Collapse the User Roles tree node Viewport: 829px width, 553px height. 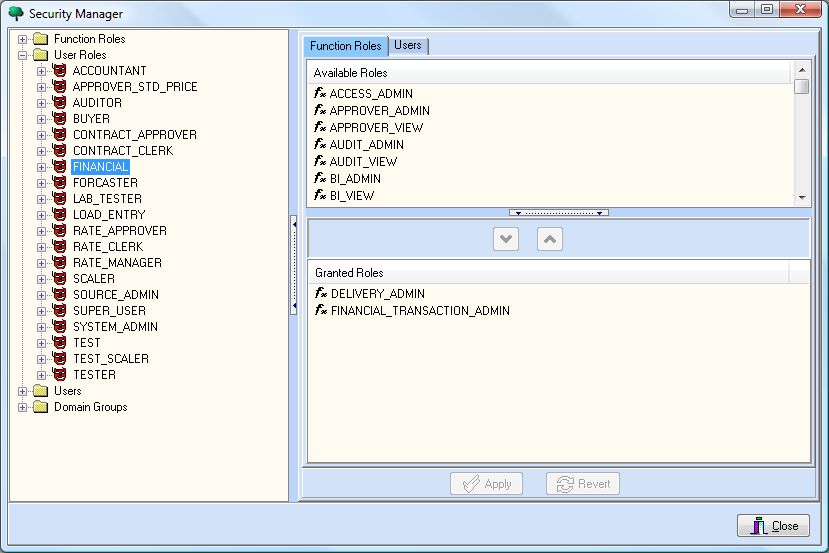22,55
